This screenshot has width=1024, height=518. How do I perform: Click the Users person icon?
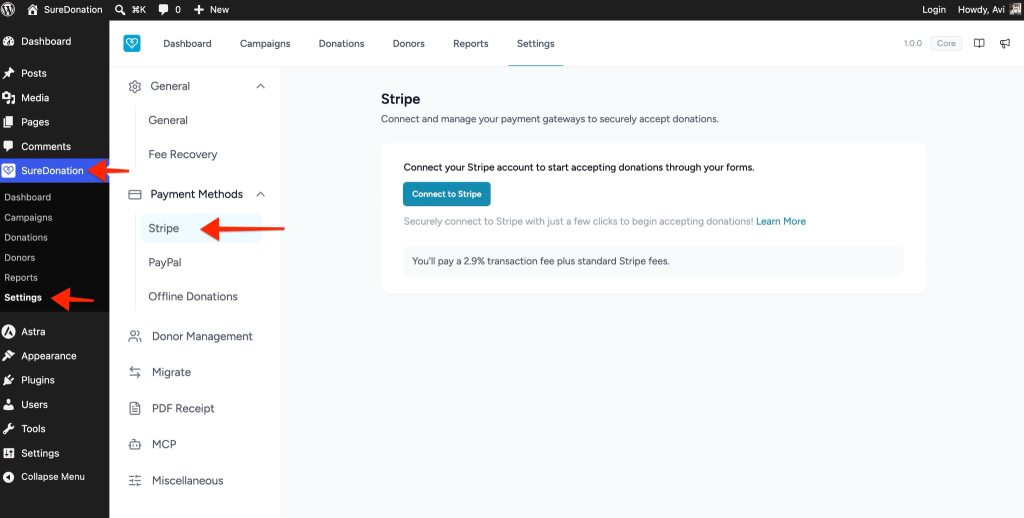pos(8,404)
